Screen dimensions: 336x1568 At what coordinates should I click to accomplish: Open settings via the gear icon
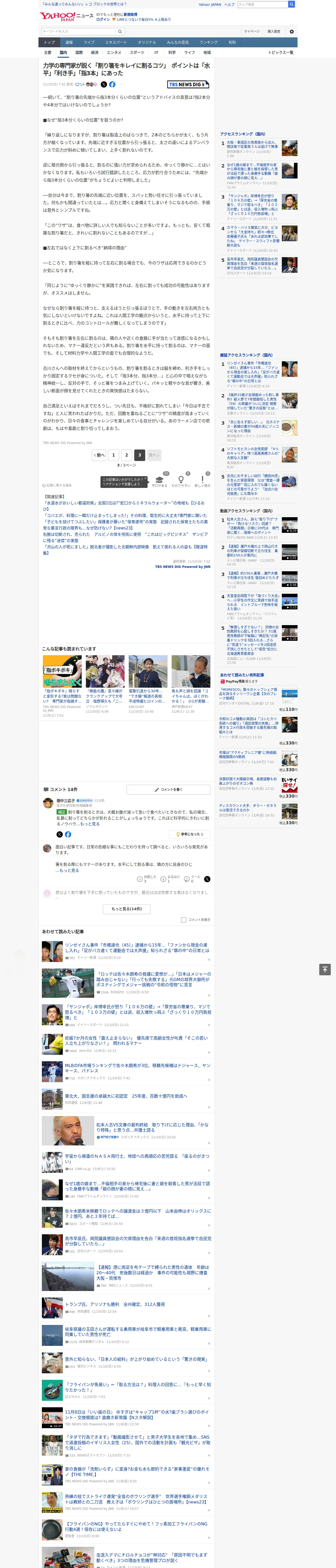pos(292,32)
